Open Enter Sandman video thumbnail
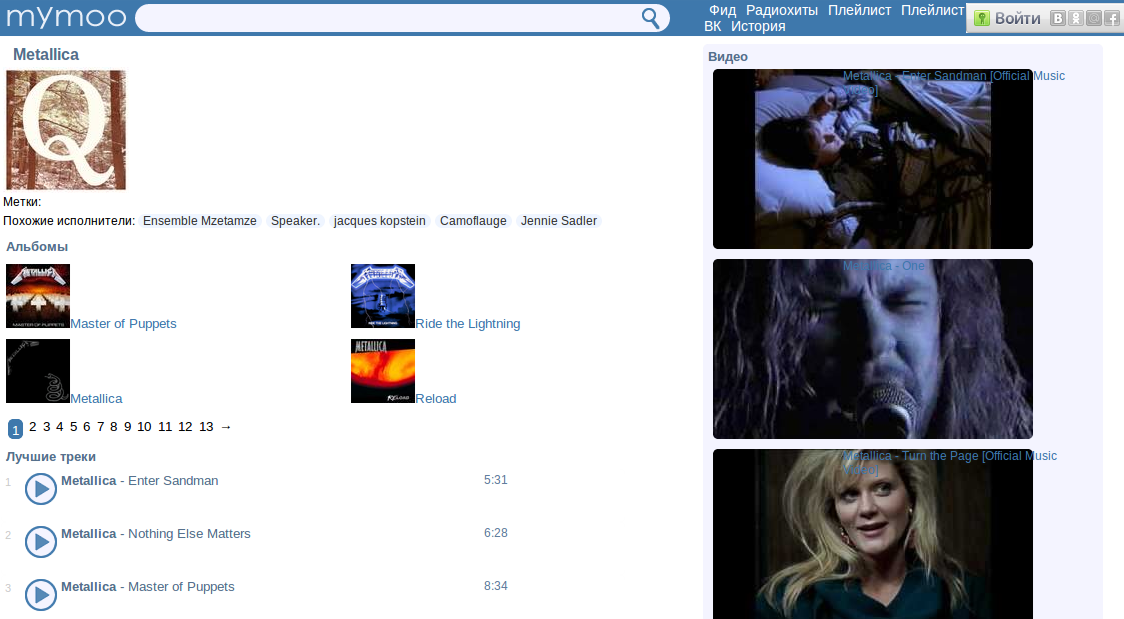Image resolution: width=1124 pixels, height=619 pixels. point(872,159)
